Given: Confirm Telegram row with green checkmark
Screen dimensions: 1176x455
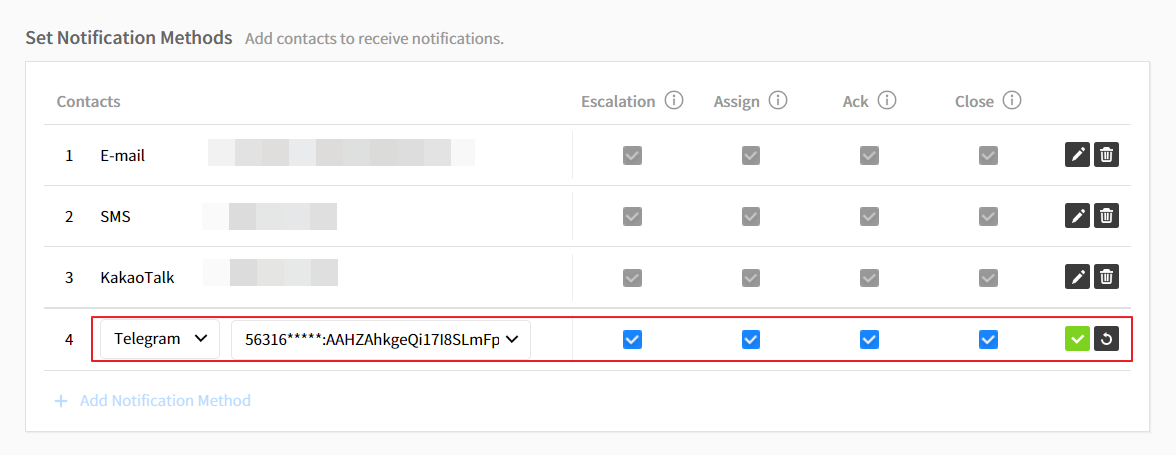Looking at the screenshot, I should [x=1077, y=340].
